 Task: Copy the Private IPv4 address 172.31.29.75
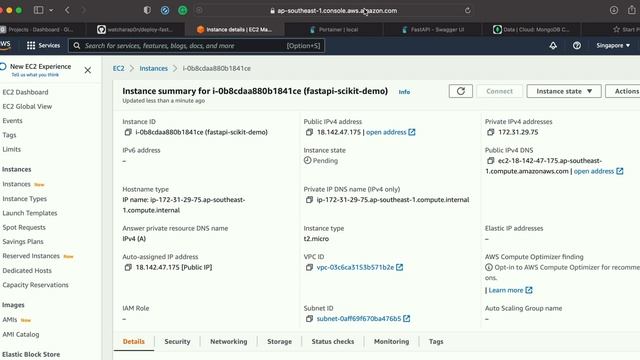[490, 132]
